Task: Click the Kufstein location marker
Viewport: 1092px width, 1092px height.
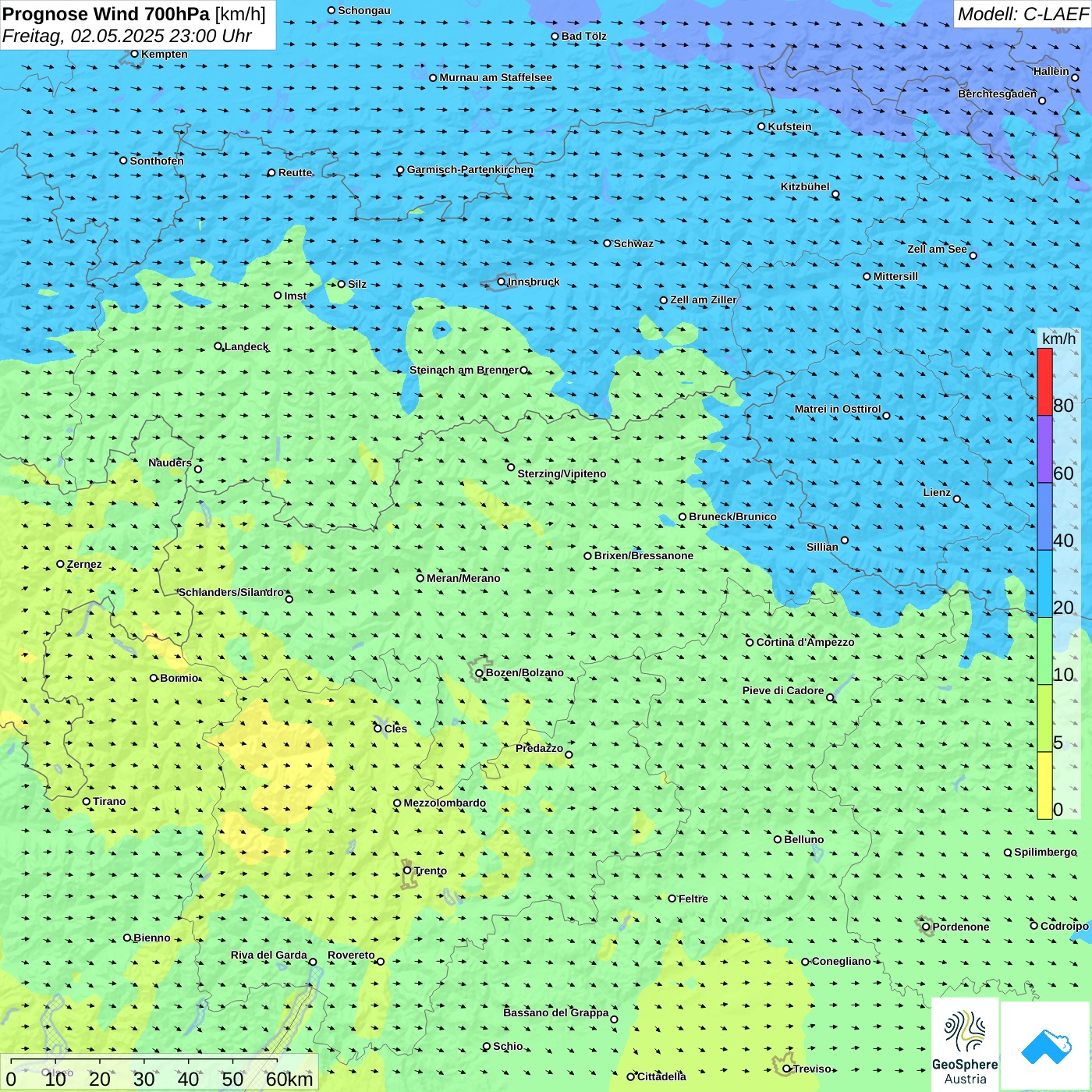Action: click(762, 126)
